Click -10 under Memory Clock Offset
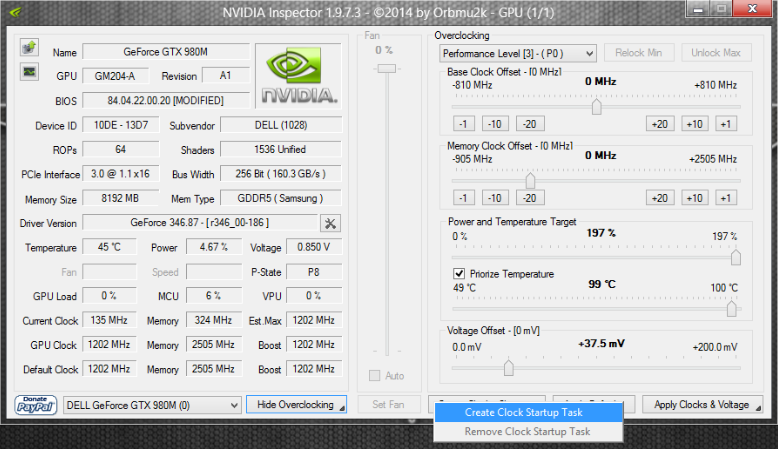Image resolution: width=778 pixels, height=449 pixels. tap(495, 198)
